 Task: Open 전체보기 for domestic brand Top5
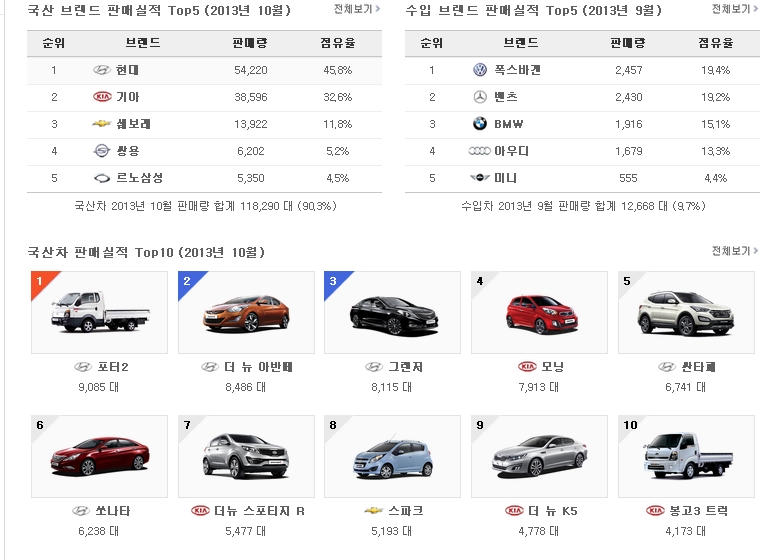pos(358,9)
